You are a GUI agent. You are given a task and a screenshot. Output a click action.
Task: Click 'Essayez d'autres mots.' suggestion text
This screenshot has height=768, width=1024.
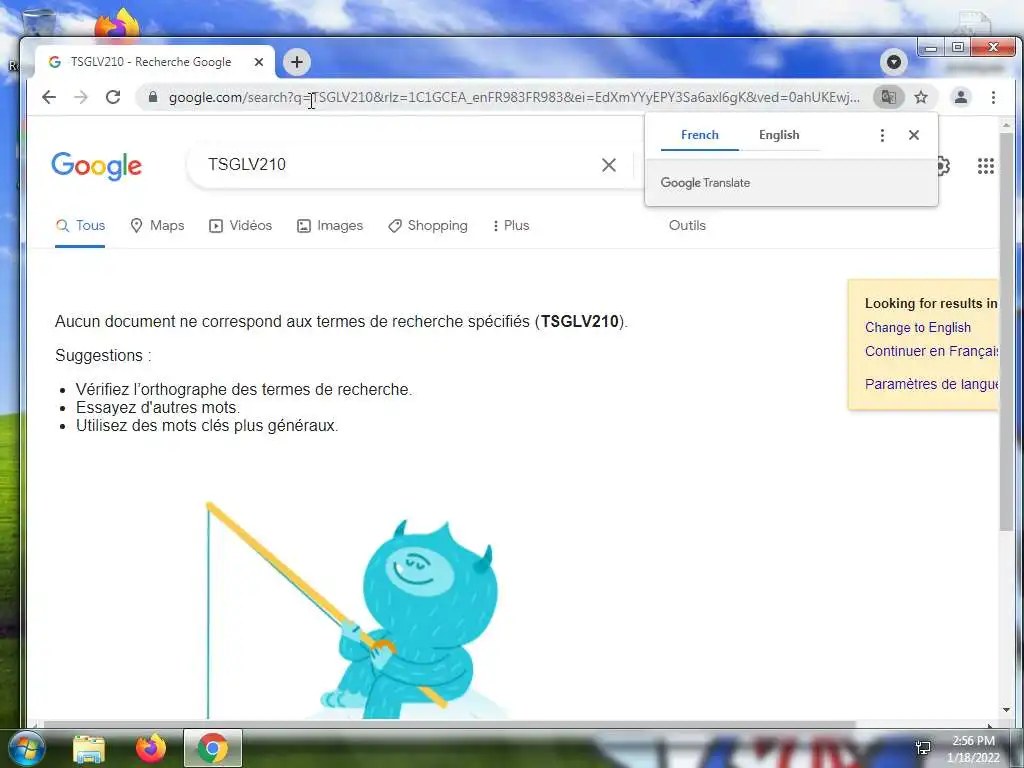coord(158,408)
